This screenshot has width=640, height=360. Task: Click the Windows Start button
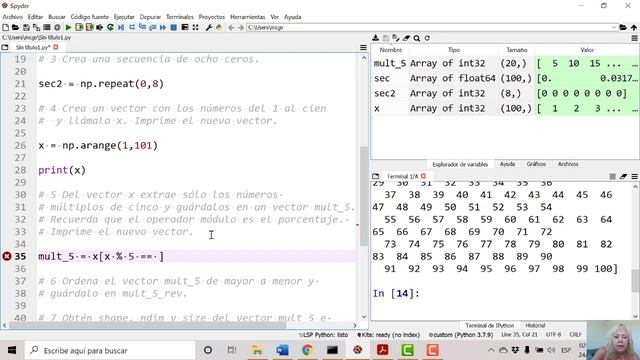tap(11, 350)
